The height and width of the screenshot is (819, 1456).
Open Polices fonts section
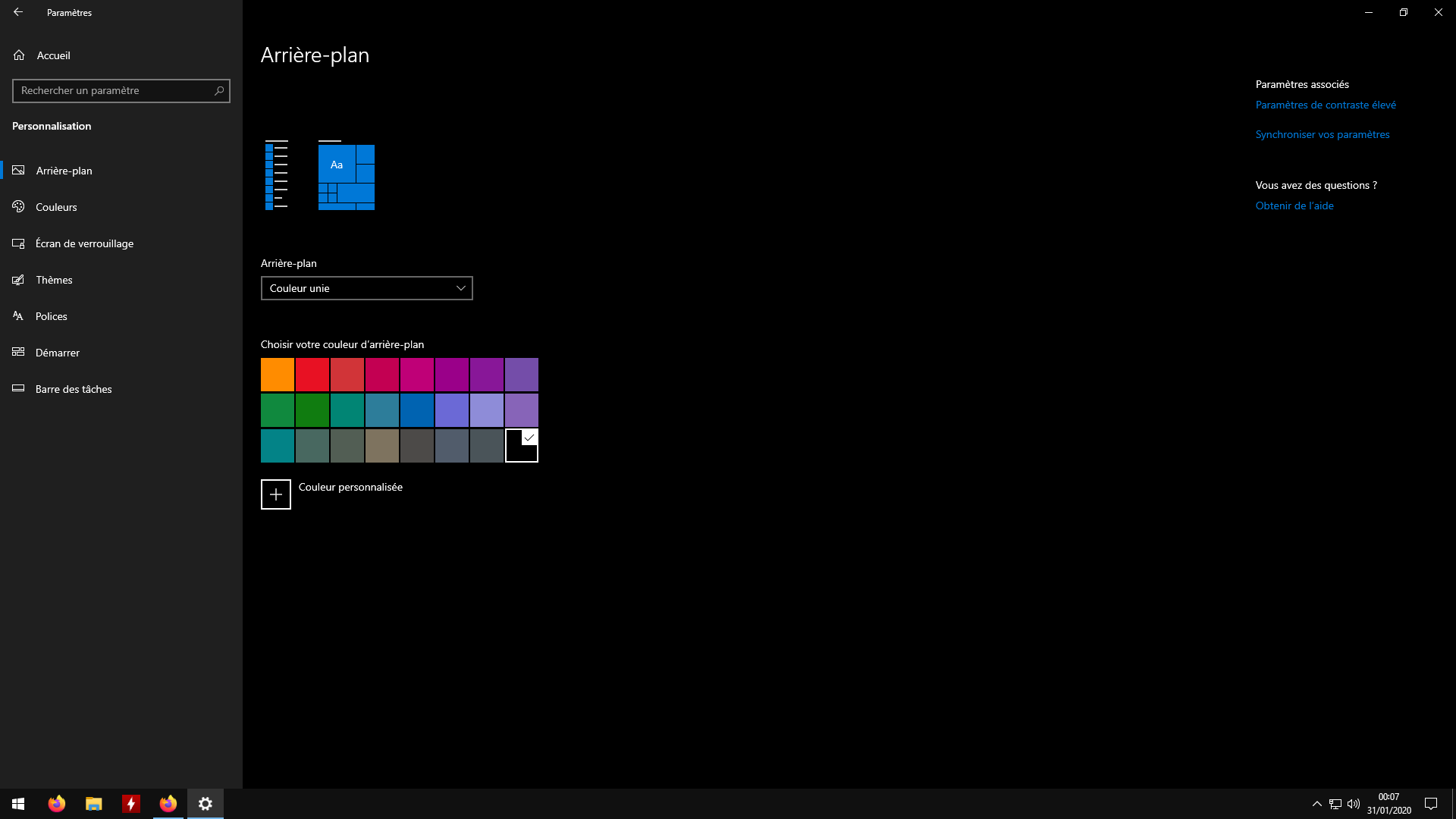pos(51,316)
